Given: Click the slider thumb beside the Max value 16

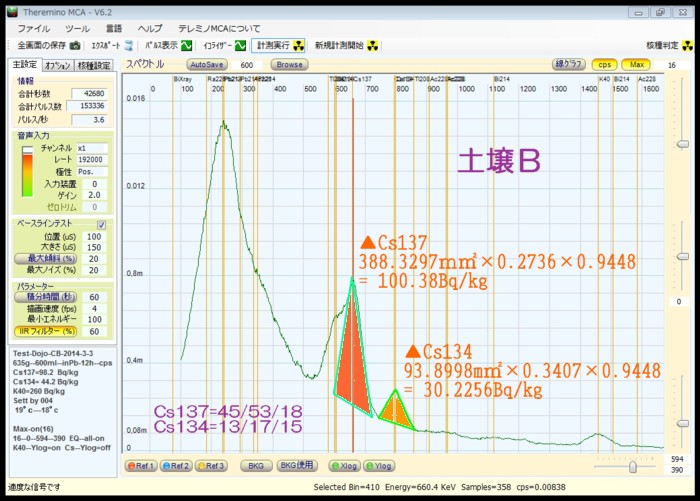Looking at the screenshot, I should [x=683, y=144].
